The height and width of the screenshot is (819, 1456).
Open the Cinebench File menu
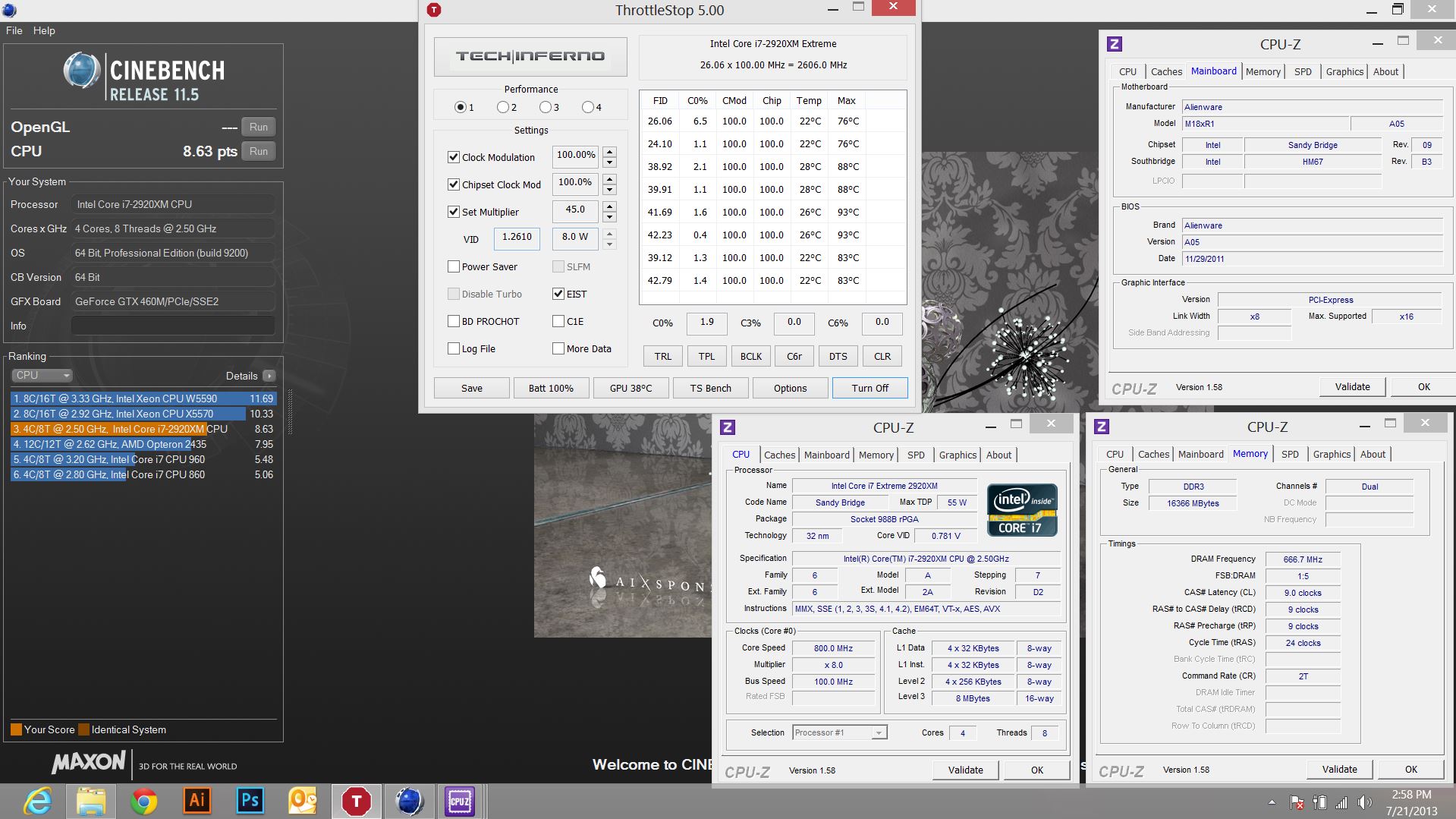[x=14, y=30]
